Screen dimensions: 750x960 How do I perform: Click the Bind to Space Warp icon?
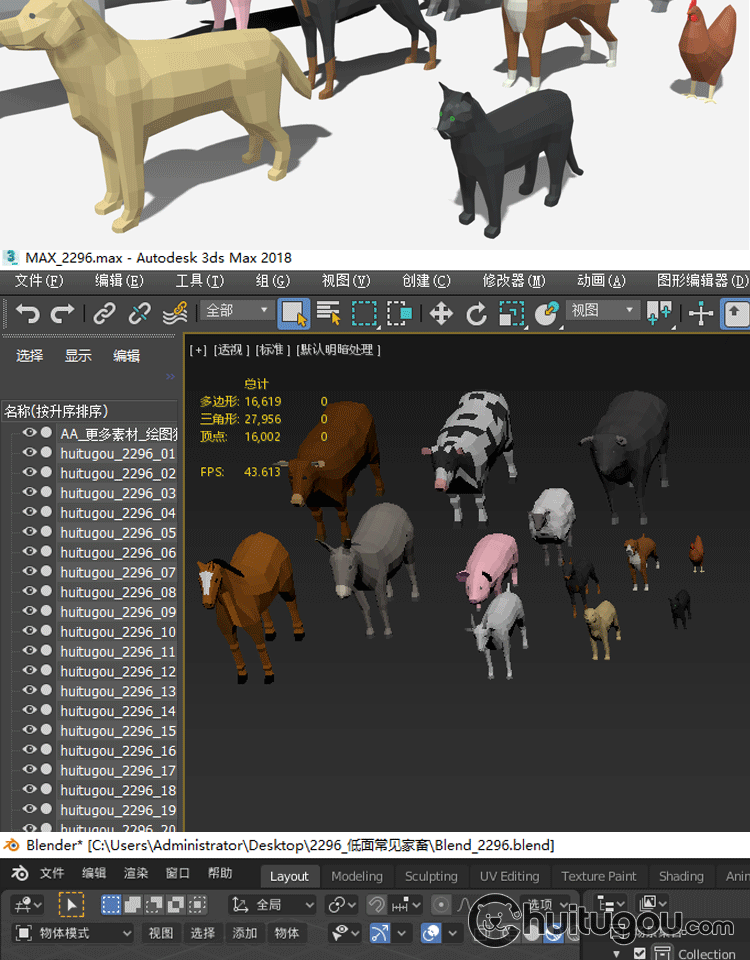[x=175, y=314]
